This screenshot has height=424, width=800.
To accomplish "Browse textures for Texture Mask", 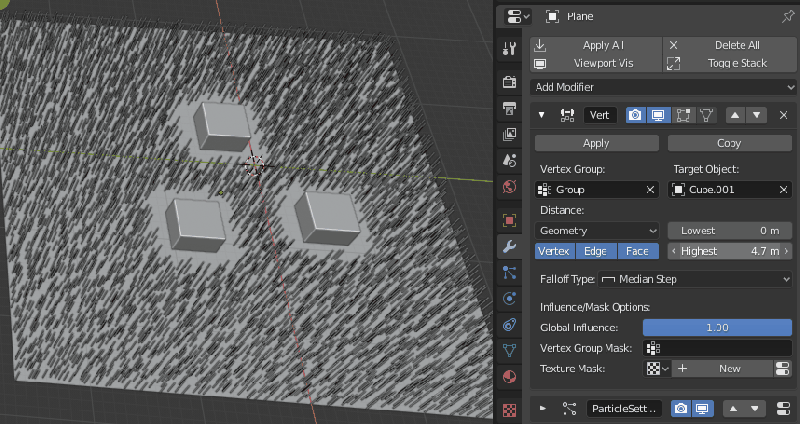I will click(x=657, y=368).
